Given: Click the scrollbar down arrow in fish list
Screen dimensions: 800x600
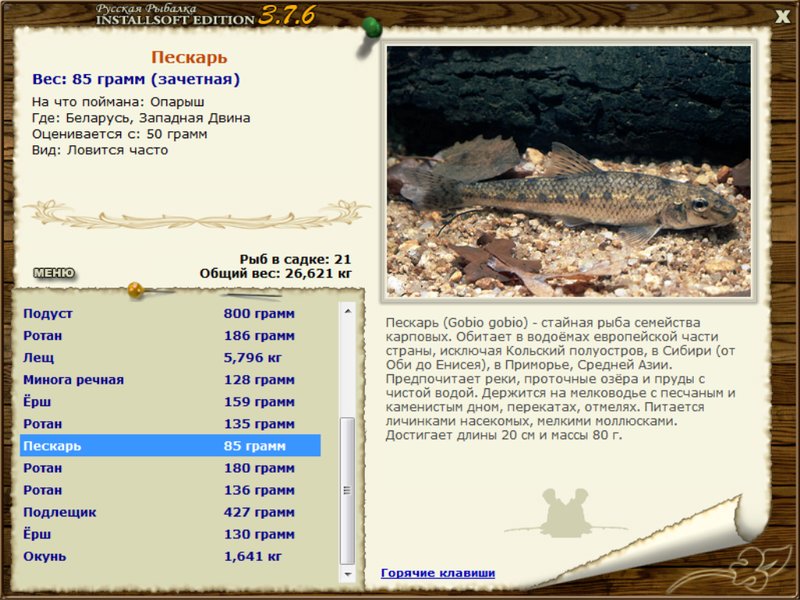Looking at the screenshot, I should pos(347,574).
